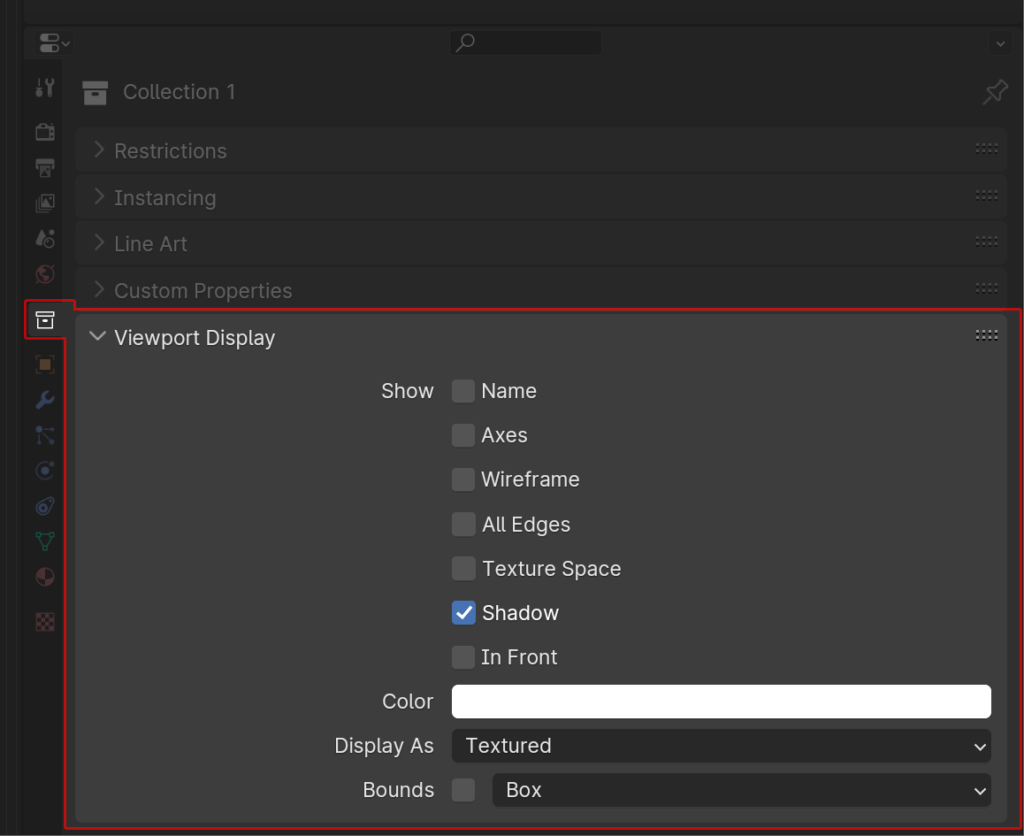Open the Object Constraints tab
This screenshot has width=1024, height=836.
pyautogui.click(x=44, y=506)
